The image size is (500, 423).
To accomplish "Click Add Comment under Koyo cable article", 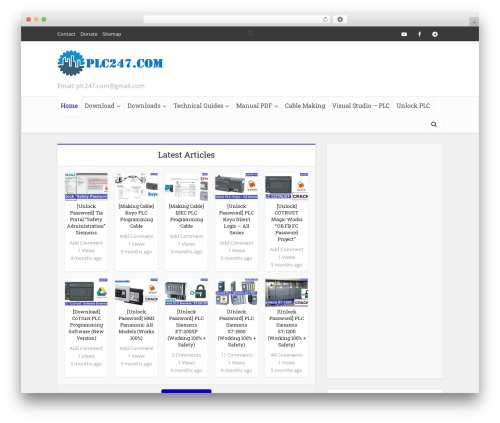I will pyautogui.click(x=136, y=236).
